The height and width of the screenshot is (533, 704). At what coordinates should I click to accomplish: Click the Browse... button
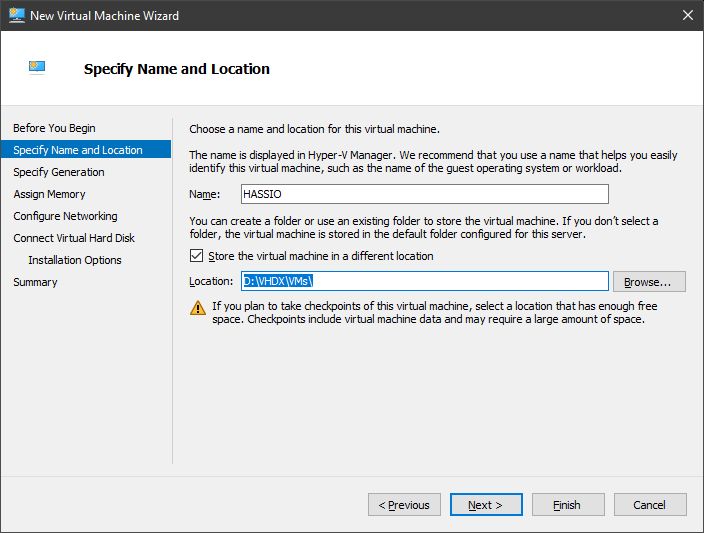[649, 282]
